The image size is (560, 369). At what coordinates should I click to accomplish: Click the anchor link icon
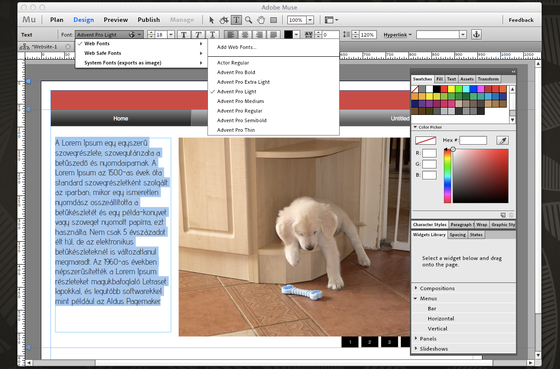pos(476,34)
